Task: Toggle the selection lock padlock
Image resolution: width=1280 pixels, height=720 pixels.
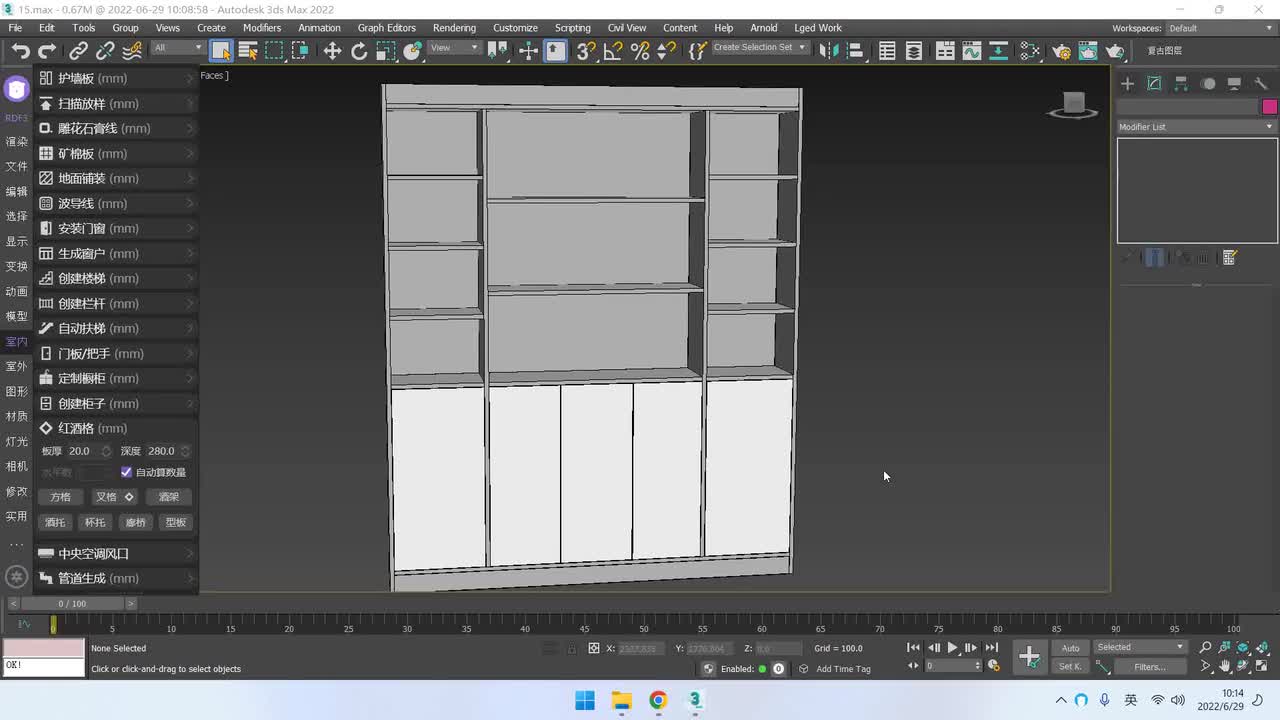Action: pyautogui.click(x=572, y=648)
